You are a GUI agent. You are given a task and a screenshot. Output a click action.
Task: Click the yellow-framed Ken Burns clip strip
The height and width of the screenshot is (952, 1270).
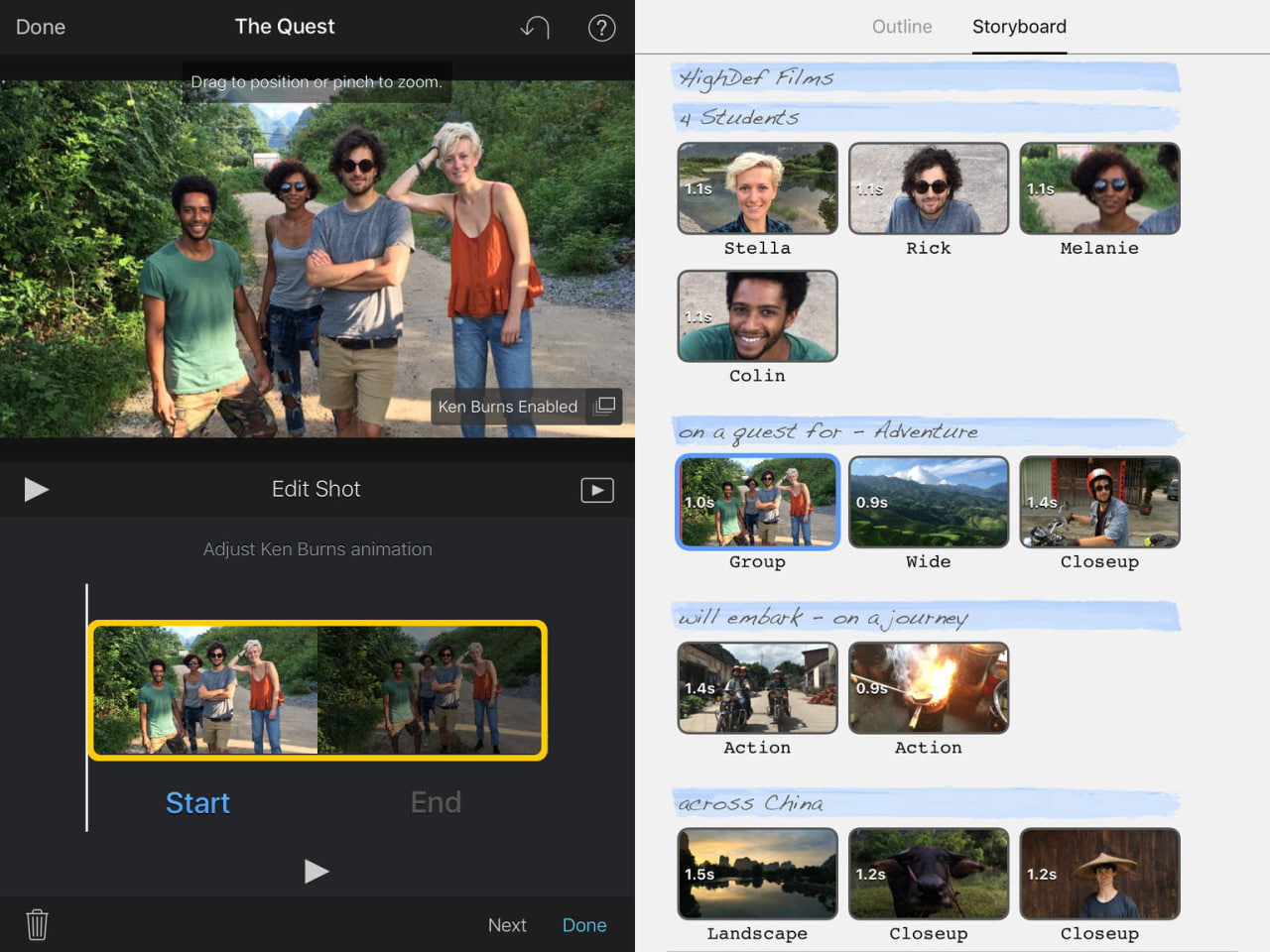[317, 690]
